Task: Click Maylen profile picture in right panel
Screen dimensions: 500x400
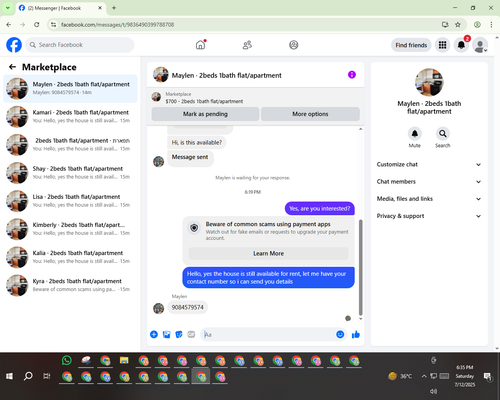Action: pos(429,82)
